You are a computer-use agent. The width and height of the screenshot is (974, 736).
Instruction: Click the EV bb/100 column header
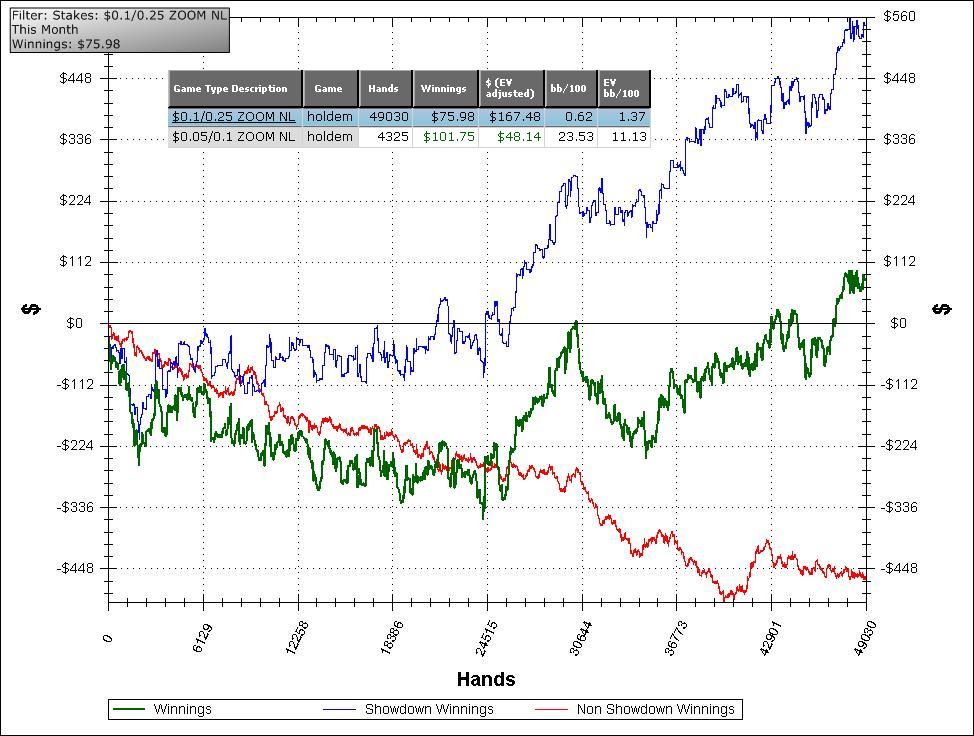624,88
